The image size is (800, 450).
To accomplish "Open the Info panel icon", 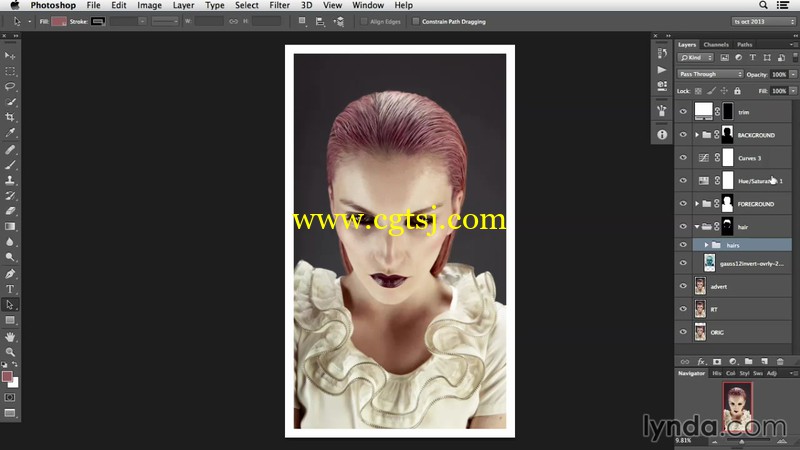I will point(662,135).
